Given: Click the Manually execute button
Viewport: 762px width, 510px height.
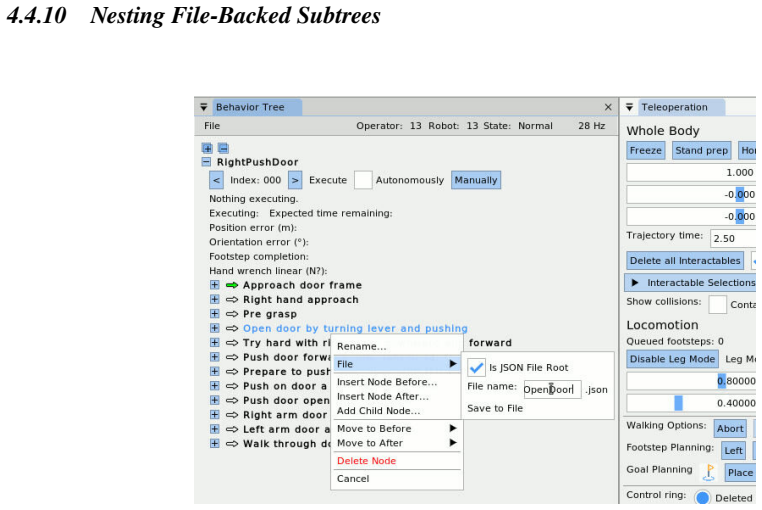Looking at the screenshot, I should (476, 180).
